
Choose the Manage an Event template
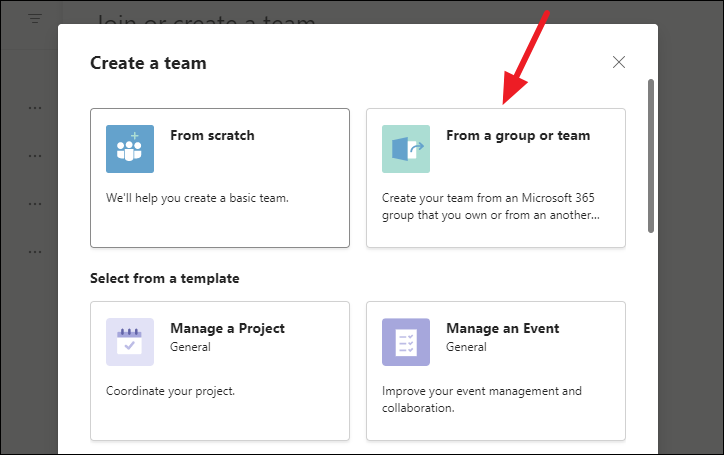pos(496,371)
